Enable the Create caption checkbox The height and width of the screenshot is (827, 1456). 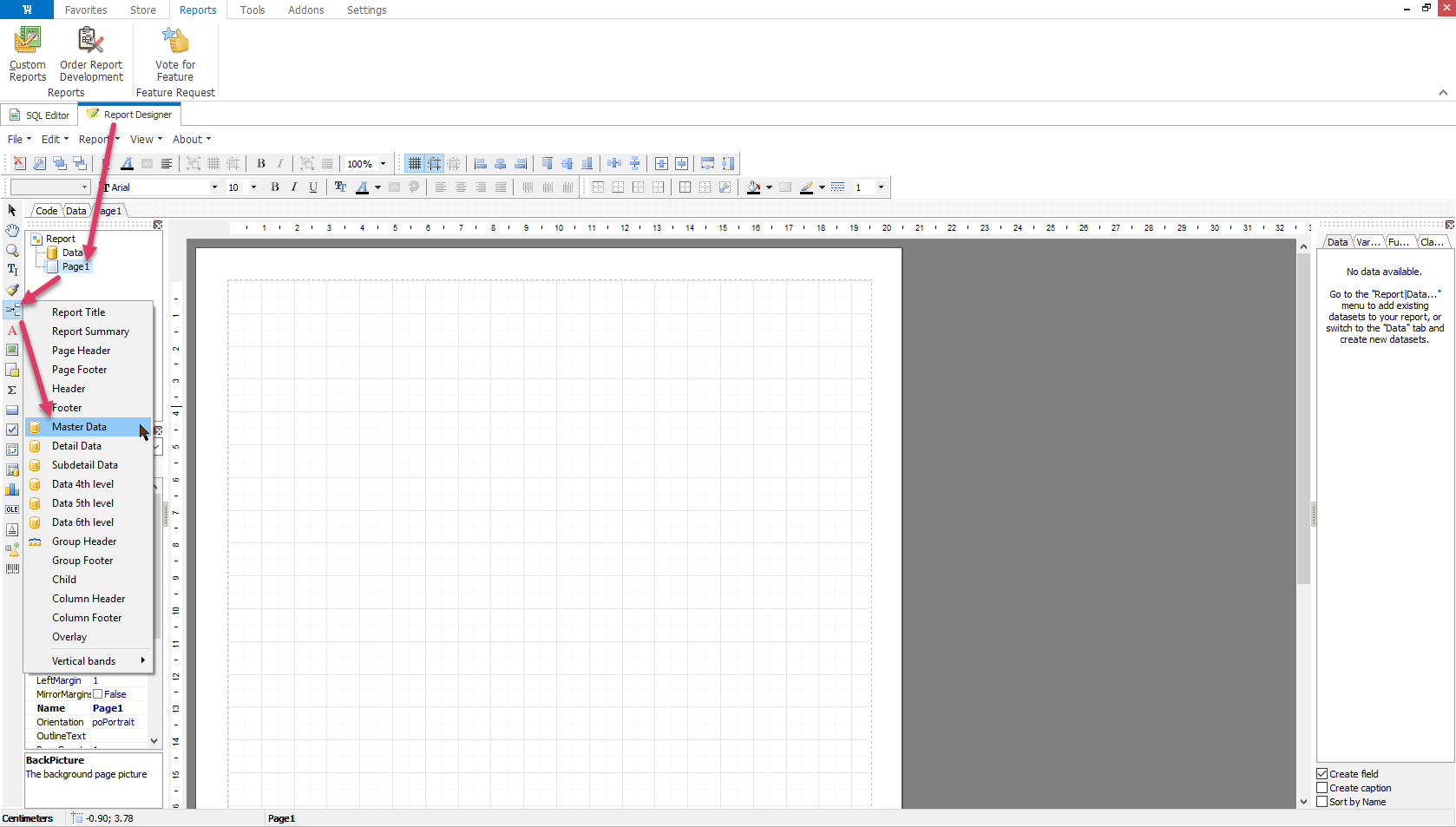coord(1322,788)
